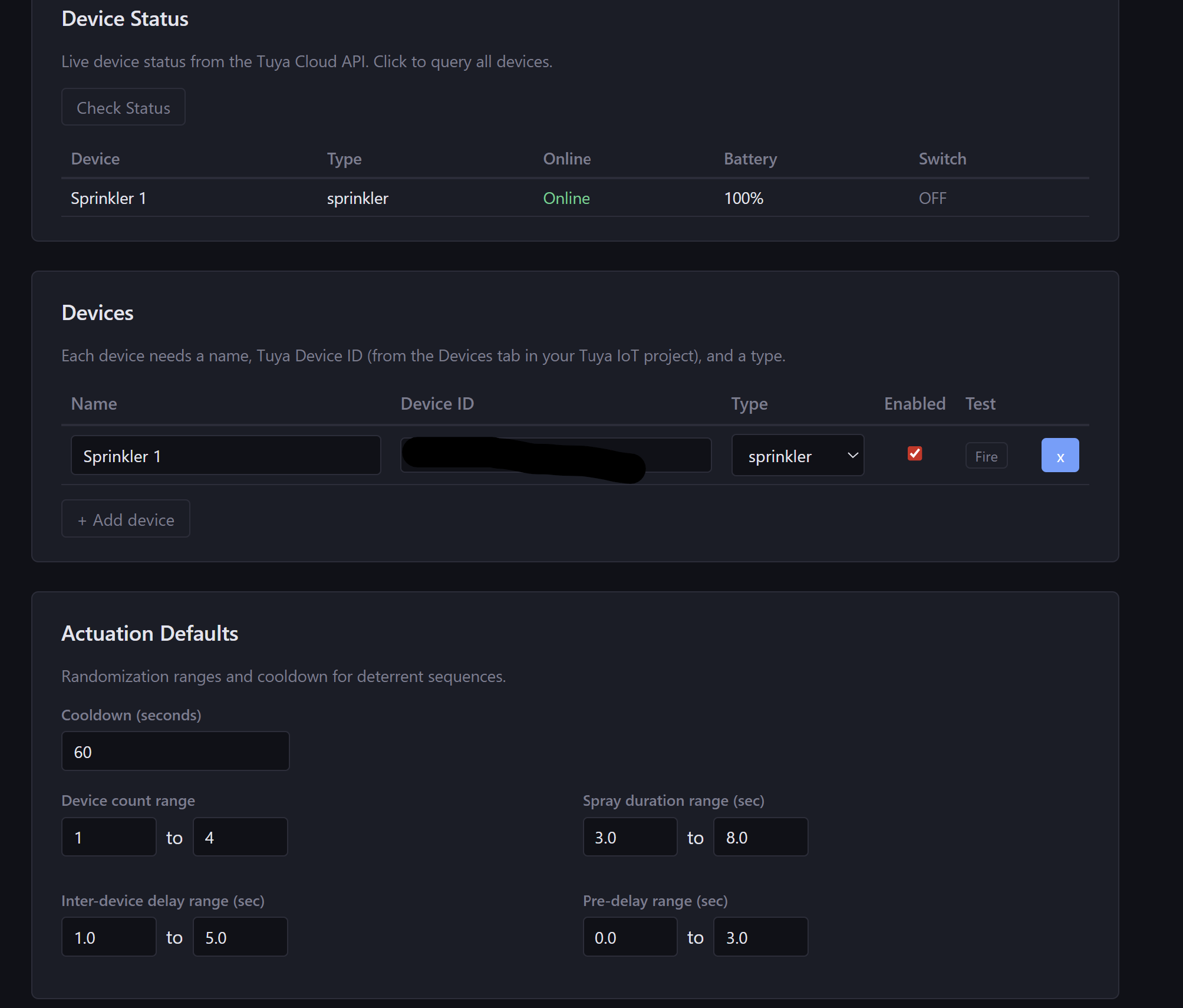Edit the pre-delay range maximum 3.0

760,936
